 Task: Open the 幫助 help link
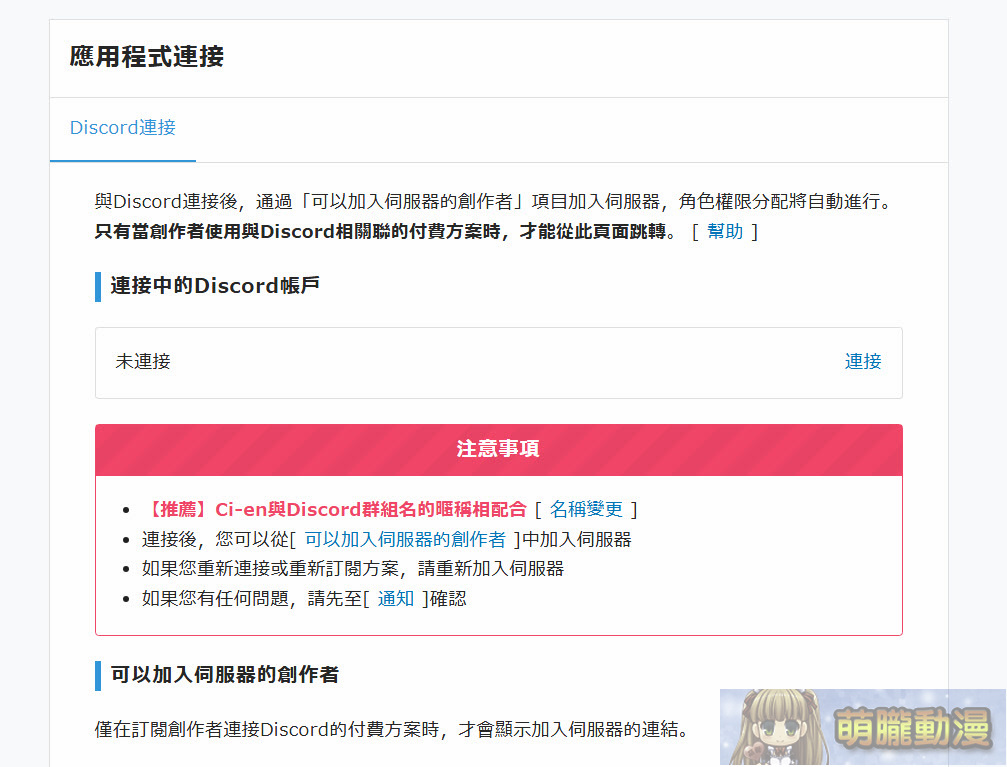coord(725,231)
